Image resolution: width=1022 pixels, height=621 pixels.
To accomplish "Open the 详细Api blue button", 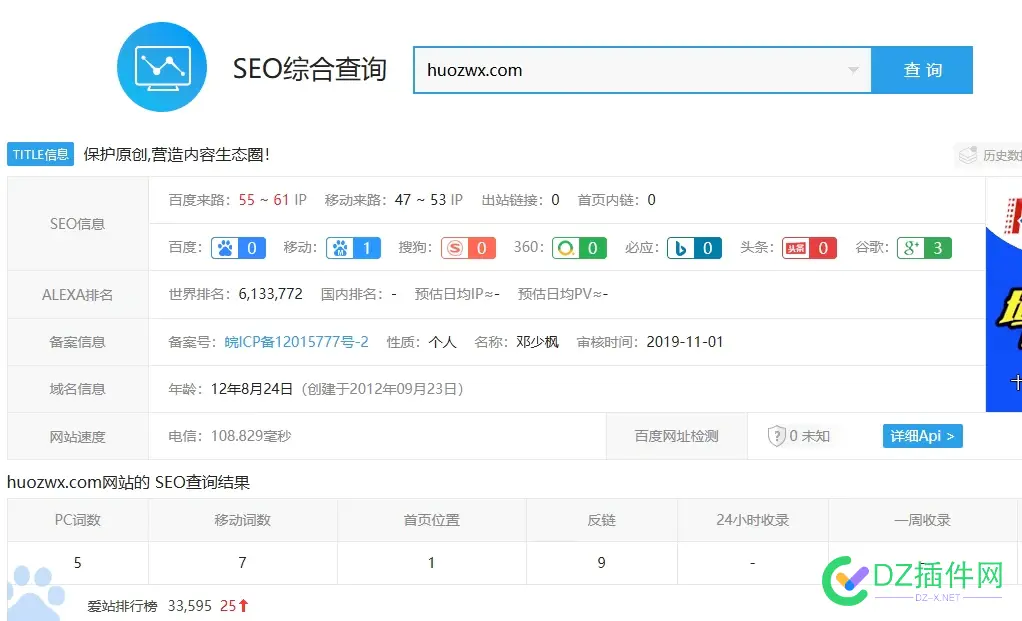I will (x=921, y=436).
